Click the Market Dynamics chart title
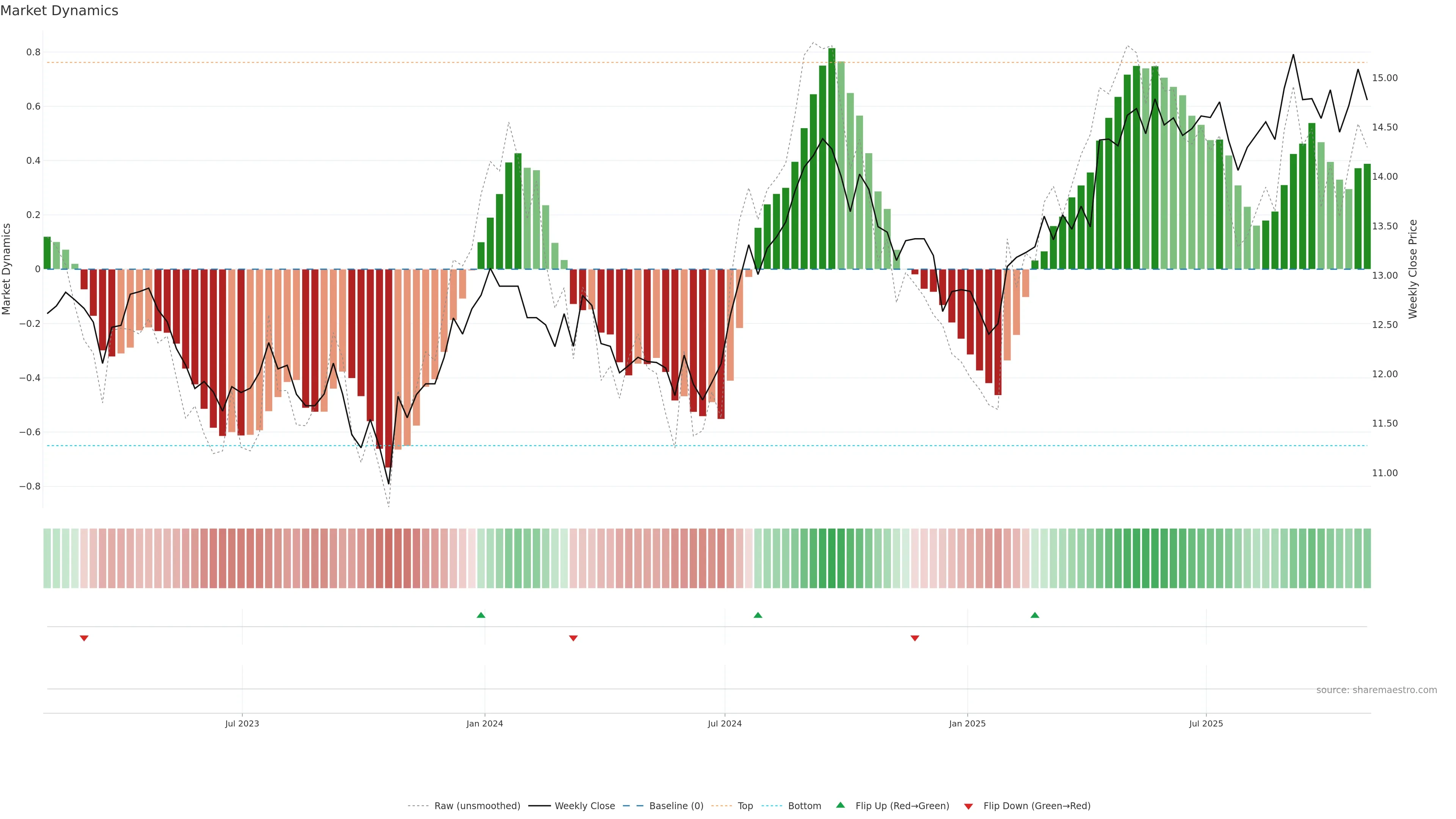Viewport: 1456px width, 819px height. point(60,11)
